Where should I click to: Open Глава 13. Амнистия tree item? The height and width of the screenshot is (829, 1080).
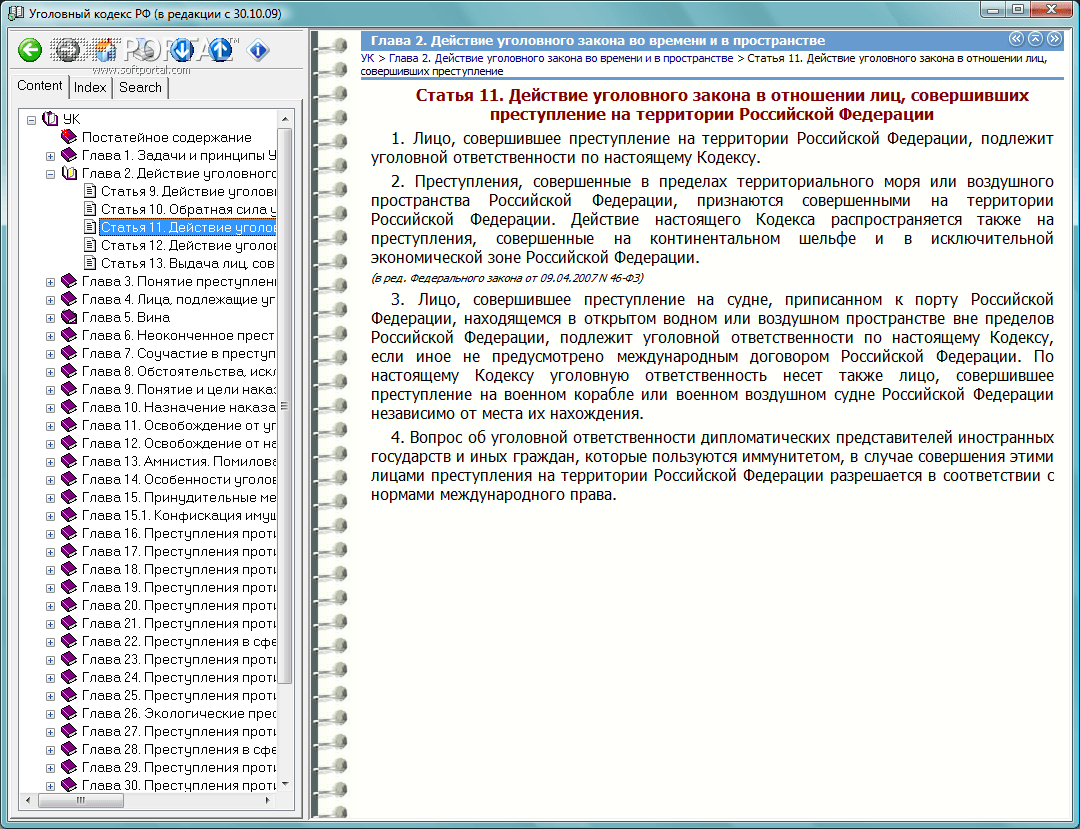[178, 461]
